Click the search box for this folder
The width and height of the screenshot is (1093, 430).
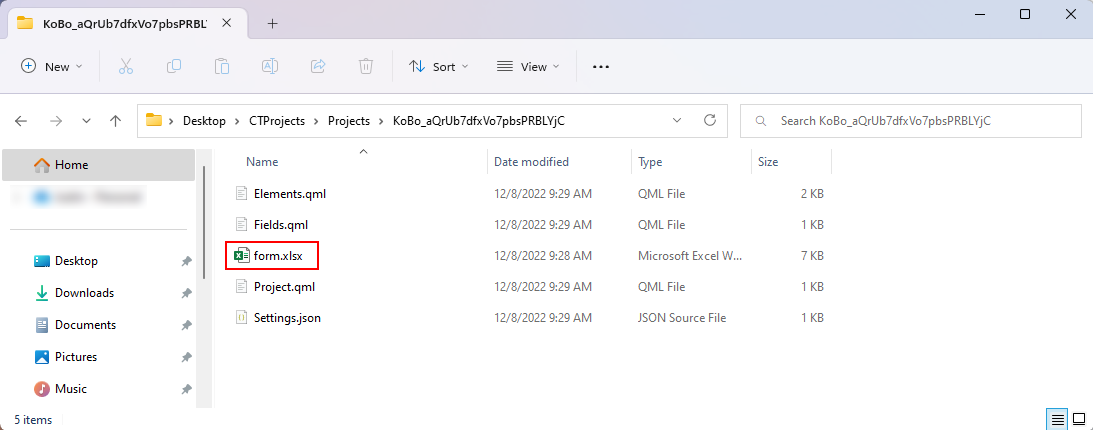point(910,120)
